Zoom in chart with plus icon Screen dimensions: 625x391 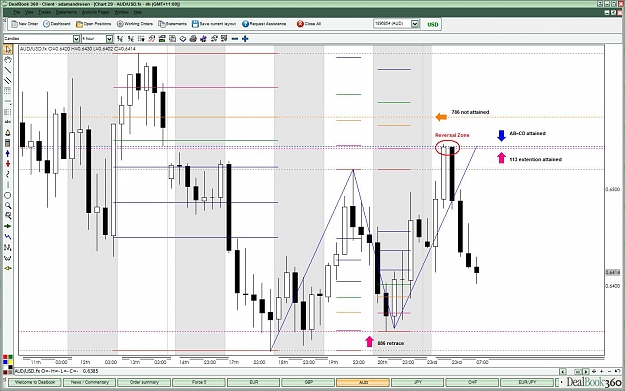245,39
